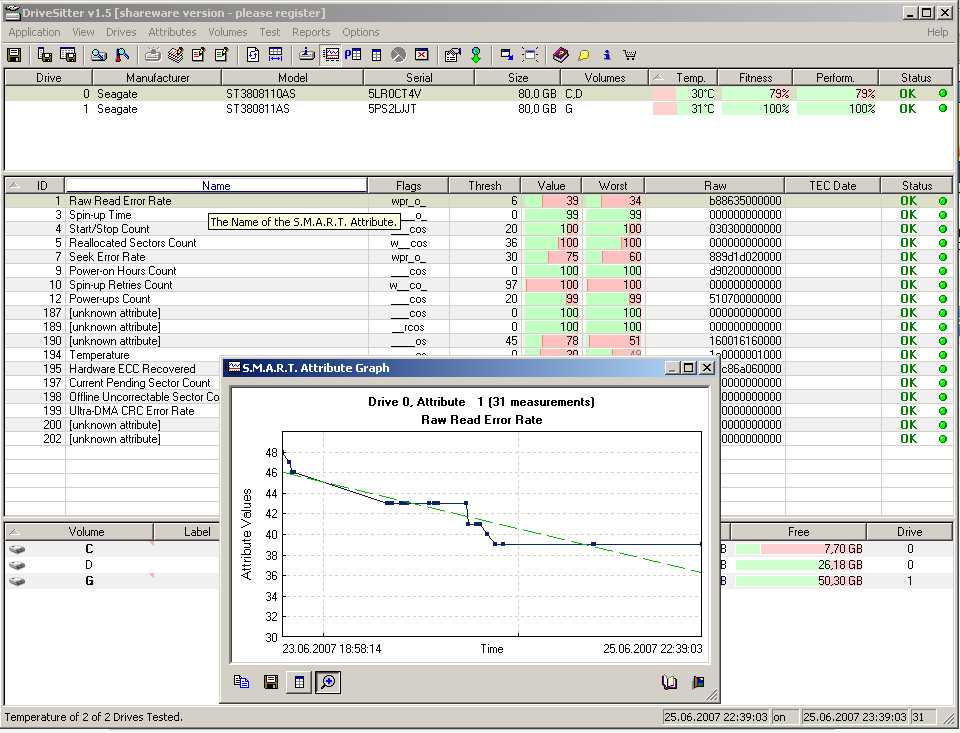The image size is (960, 733).
Task: Open the Application menu
Action: pos(34,32)
